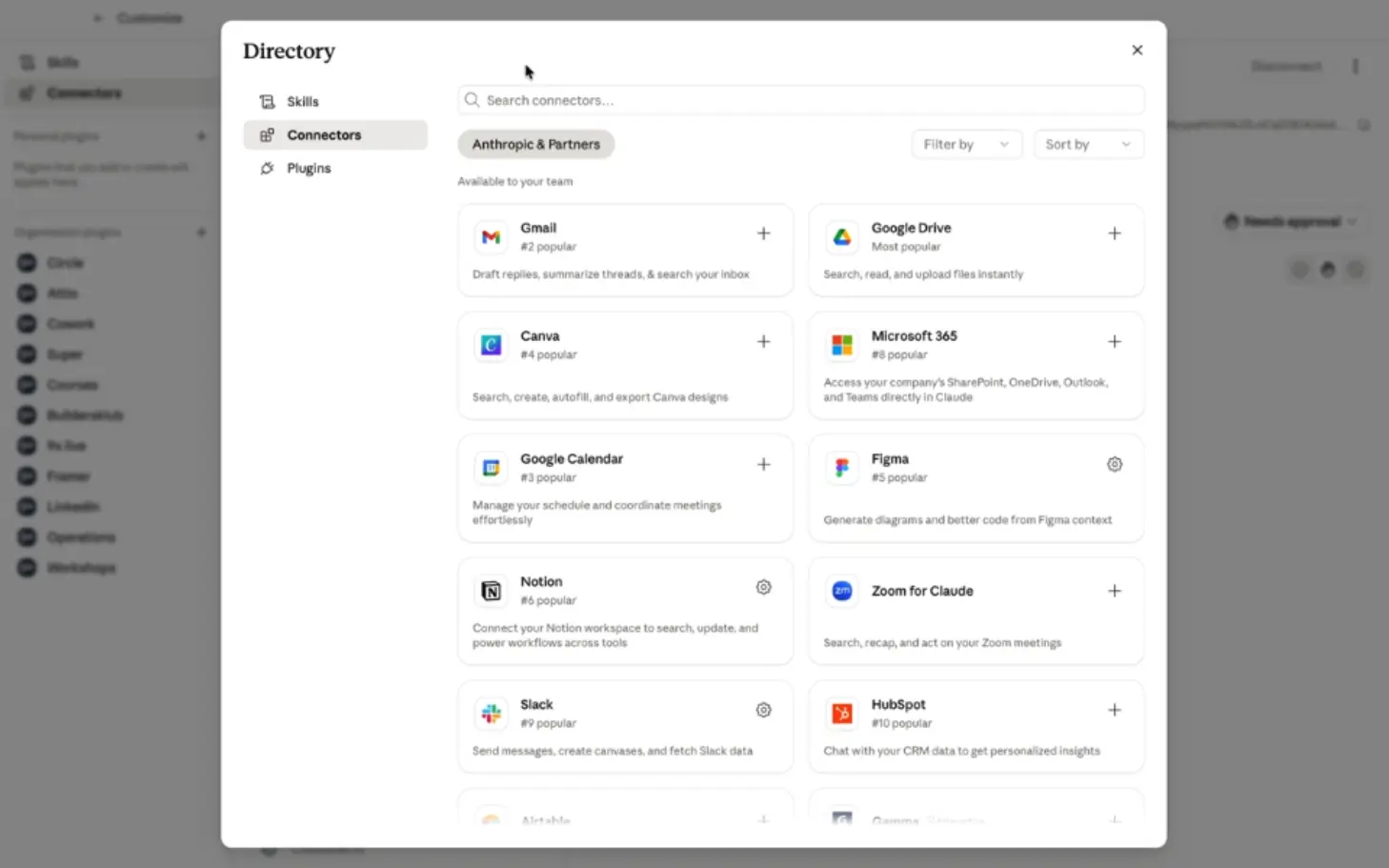Open the Gmail connector card title
Image resolution: width=1389 pixels, height=868 pixels.
click(538, 228)
